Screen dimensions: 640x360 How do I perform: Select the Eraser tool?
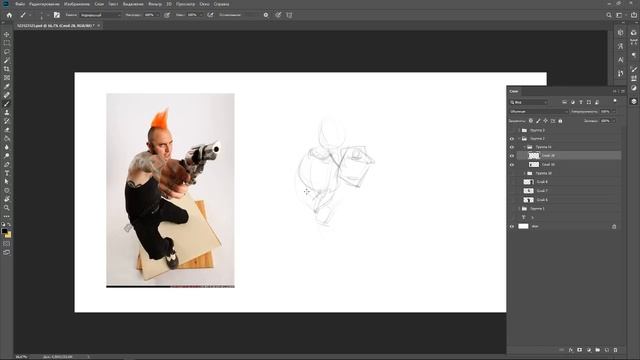click(7, 130)
